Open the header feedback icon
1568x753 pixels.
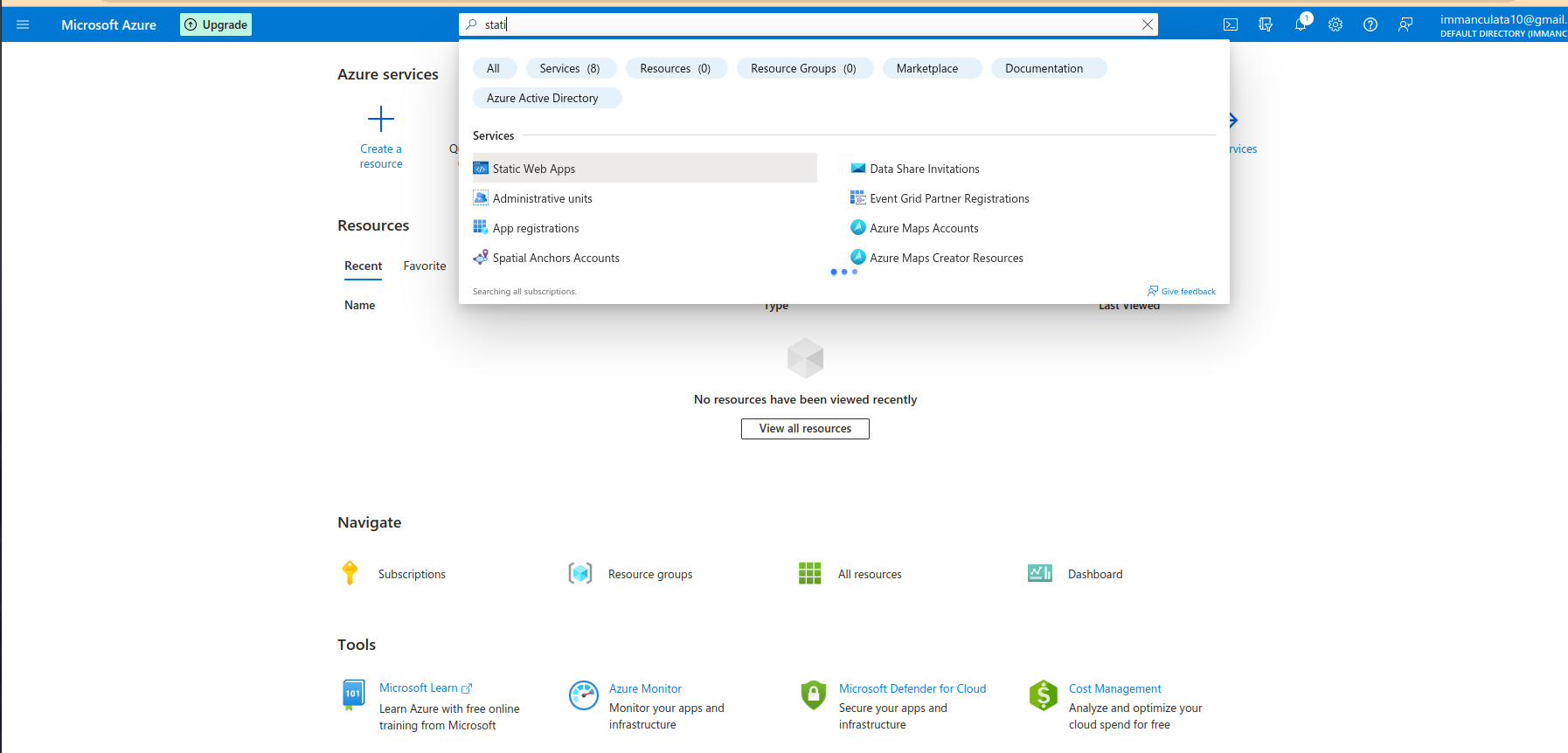[1405, 24]
